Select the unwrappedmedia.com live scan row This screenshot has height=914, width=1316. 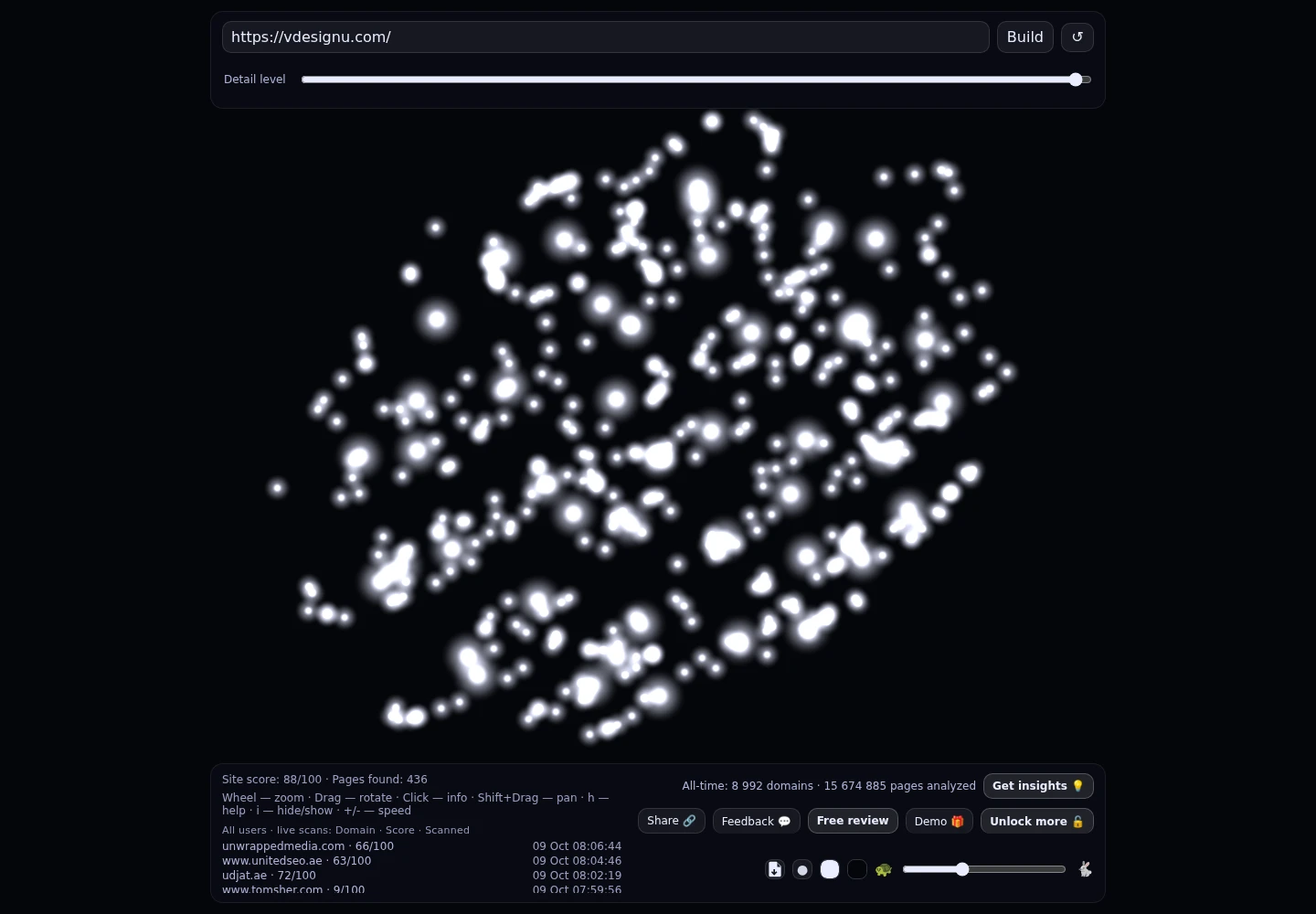point(421,846)
